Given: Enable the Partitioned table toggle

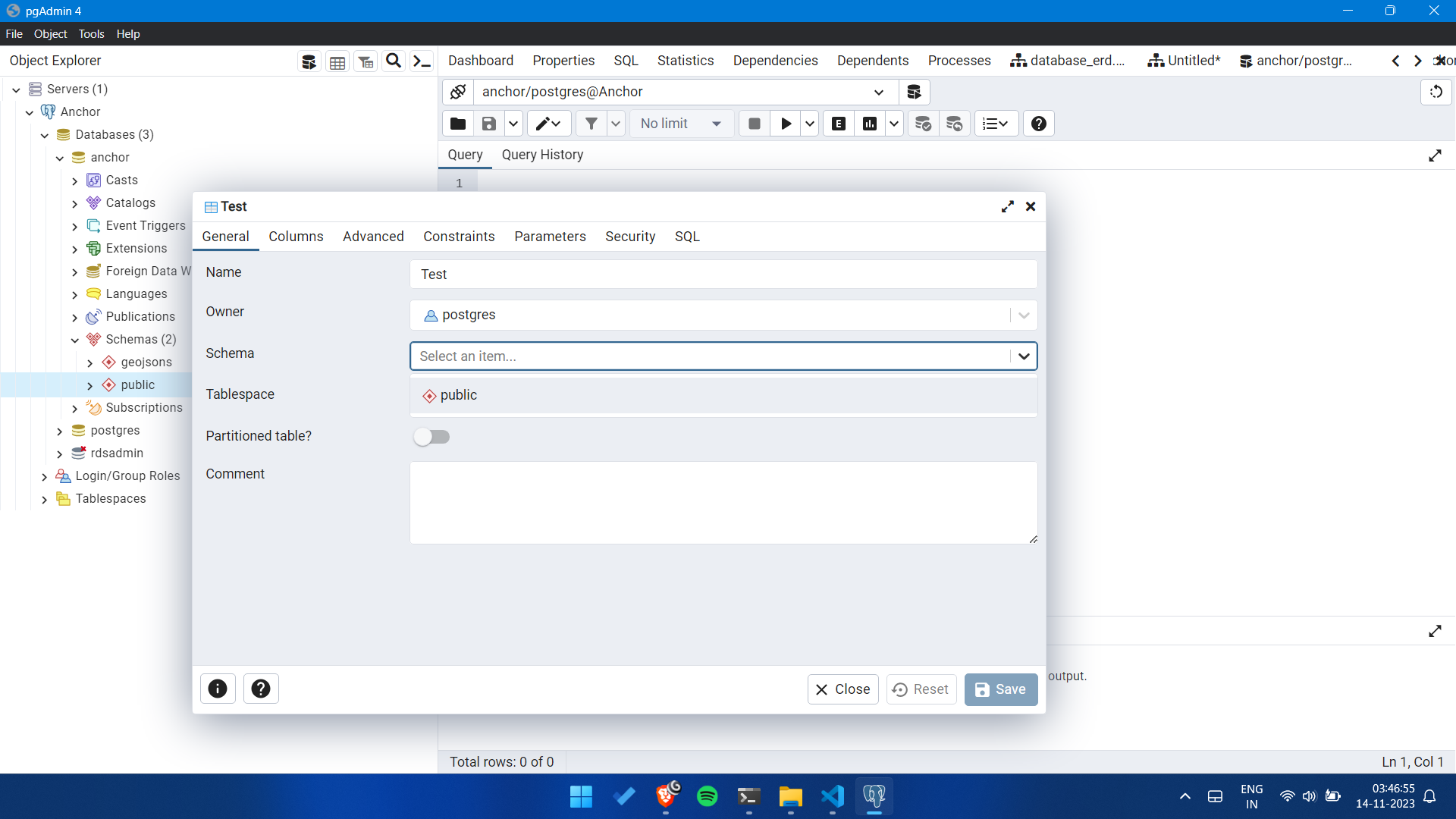Looking at the screenshot, I should pyautogui.click(x=432, y=437).
